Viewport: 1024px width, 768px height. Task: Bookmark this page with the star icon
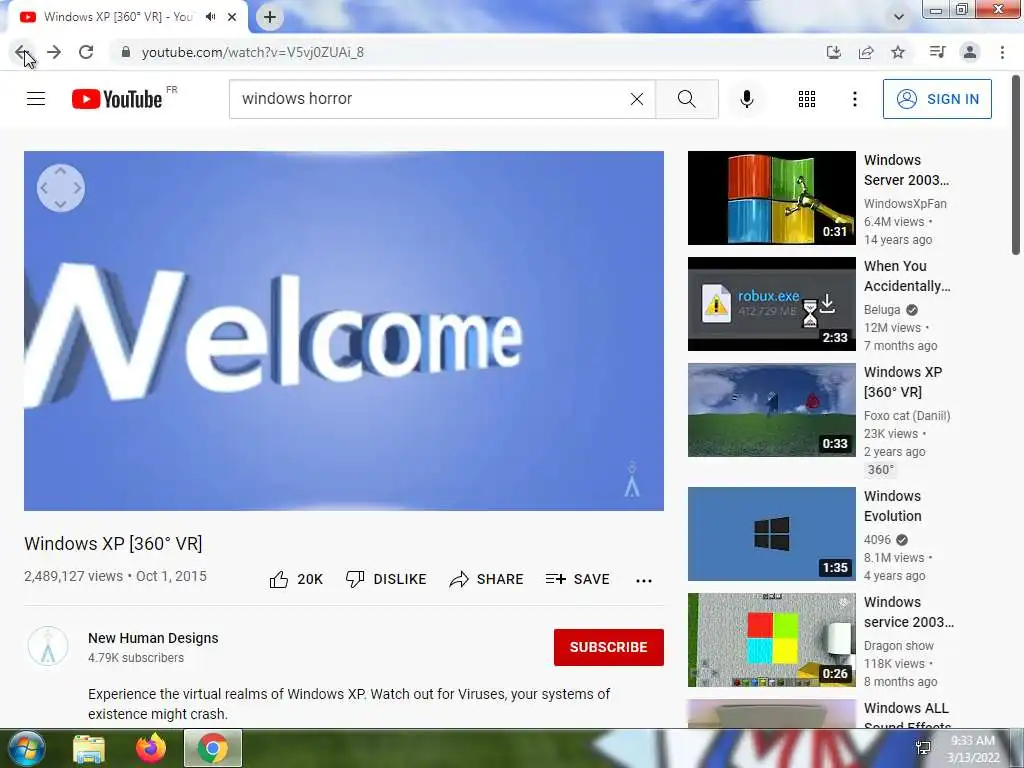point(899,52)
